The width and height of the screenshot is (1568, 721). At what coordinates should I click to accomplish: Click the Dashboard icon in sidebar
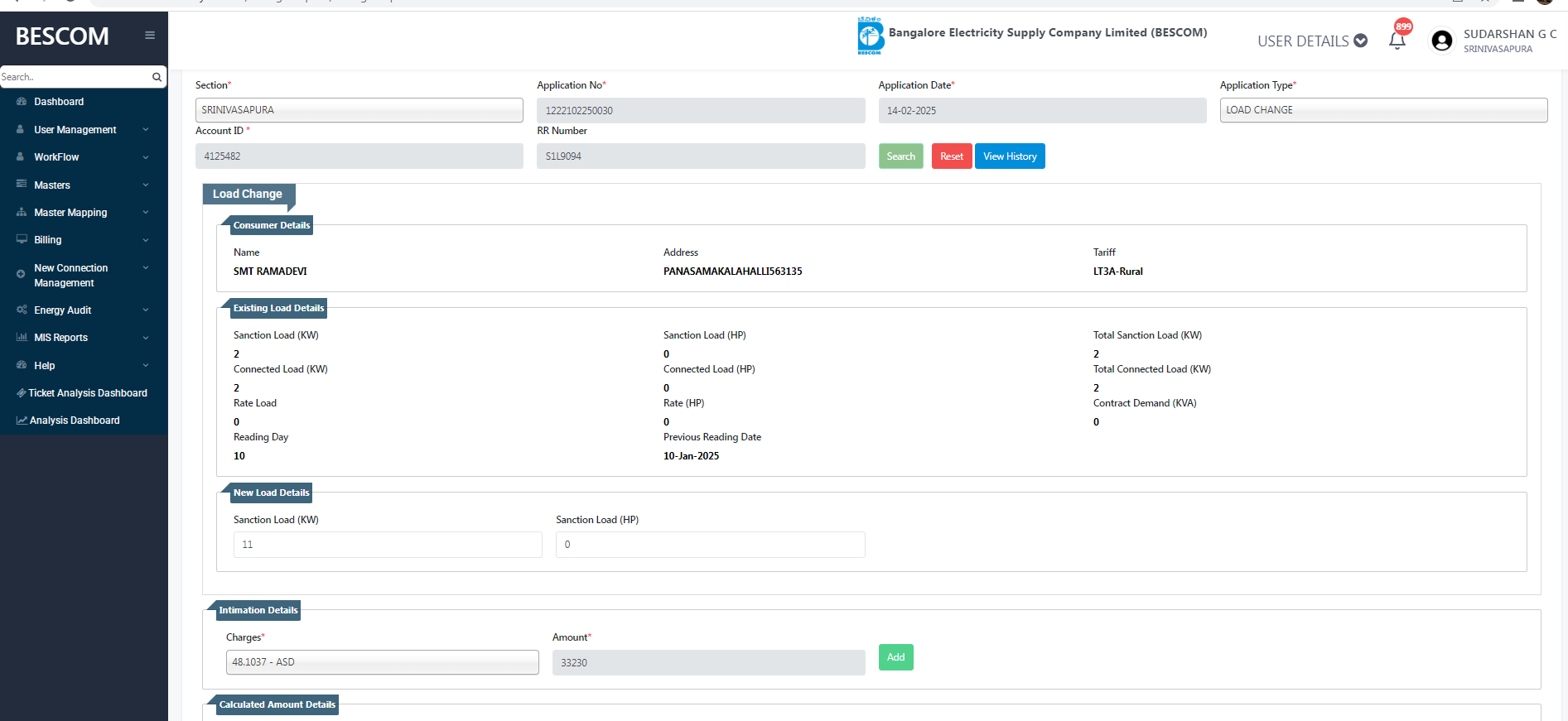click(22, 101)
